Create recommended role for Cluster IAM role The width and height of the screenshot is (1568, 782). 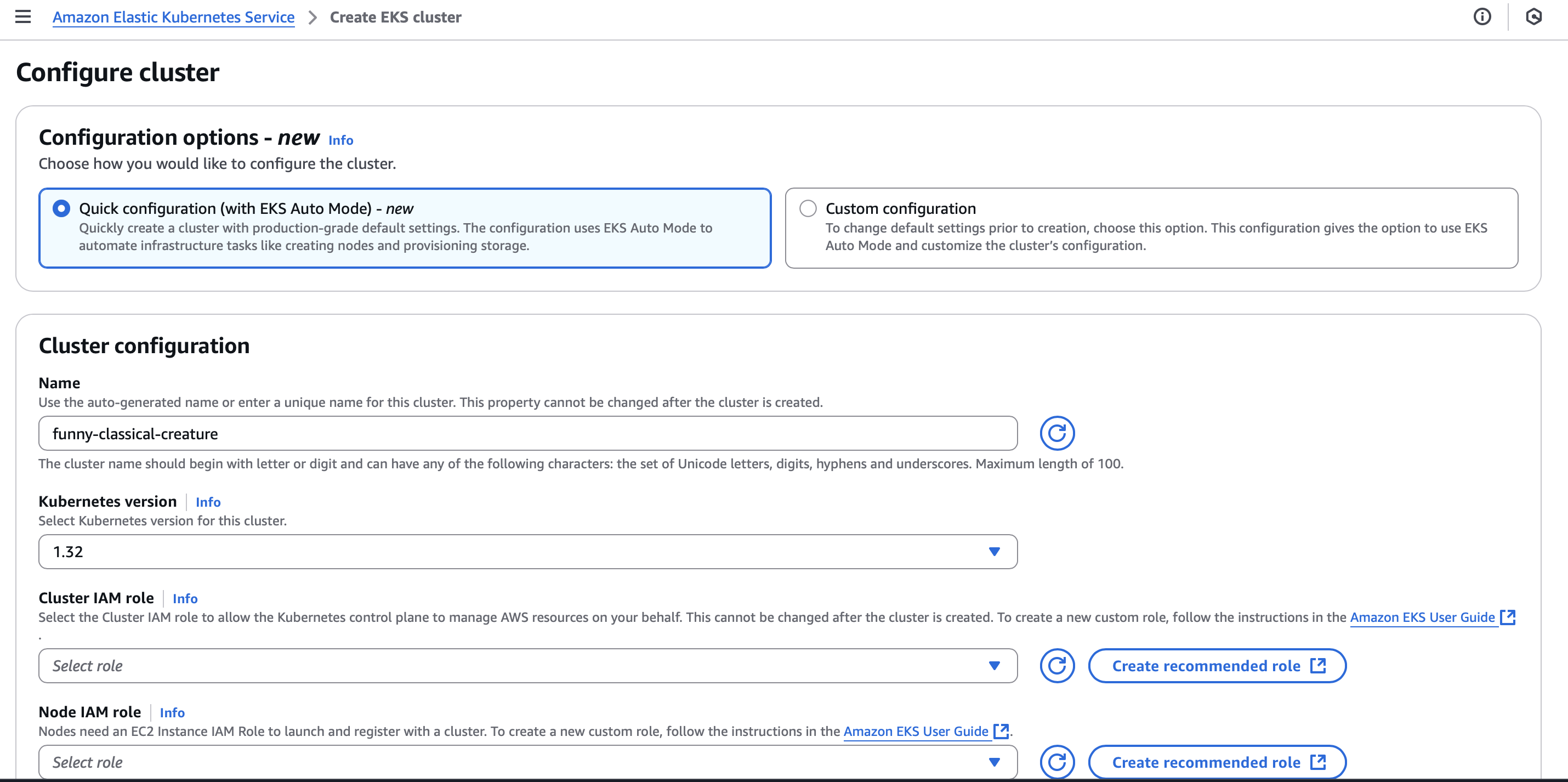(1217, 665)
